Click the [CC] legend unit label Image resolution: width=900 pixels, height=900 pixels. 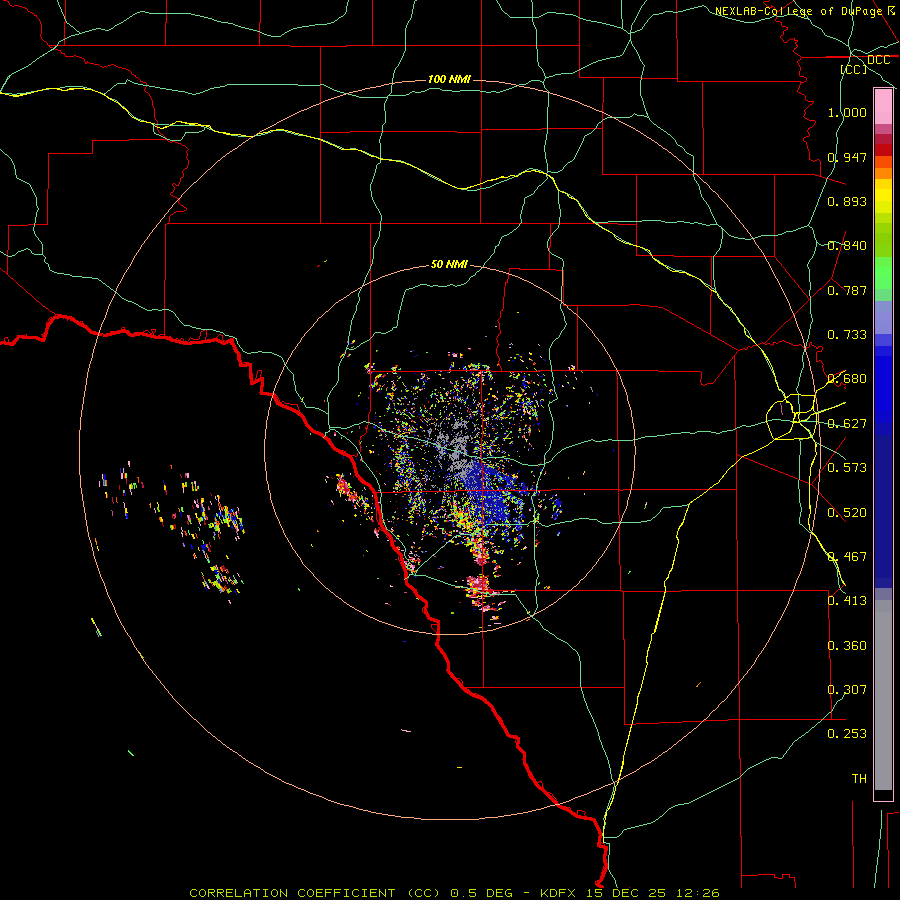coord(854,69)
